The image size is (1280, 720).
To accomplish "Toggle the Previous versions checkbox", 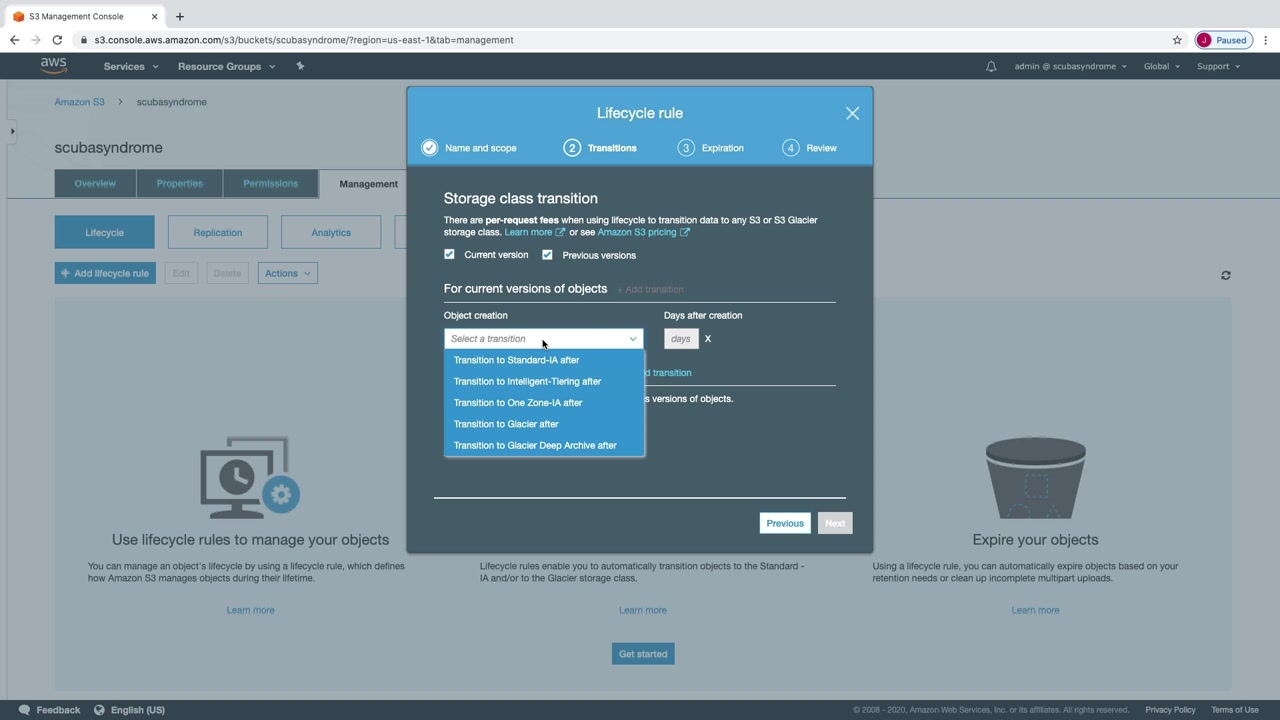I will click(x=547, y=255).
